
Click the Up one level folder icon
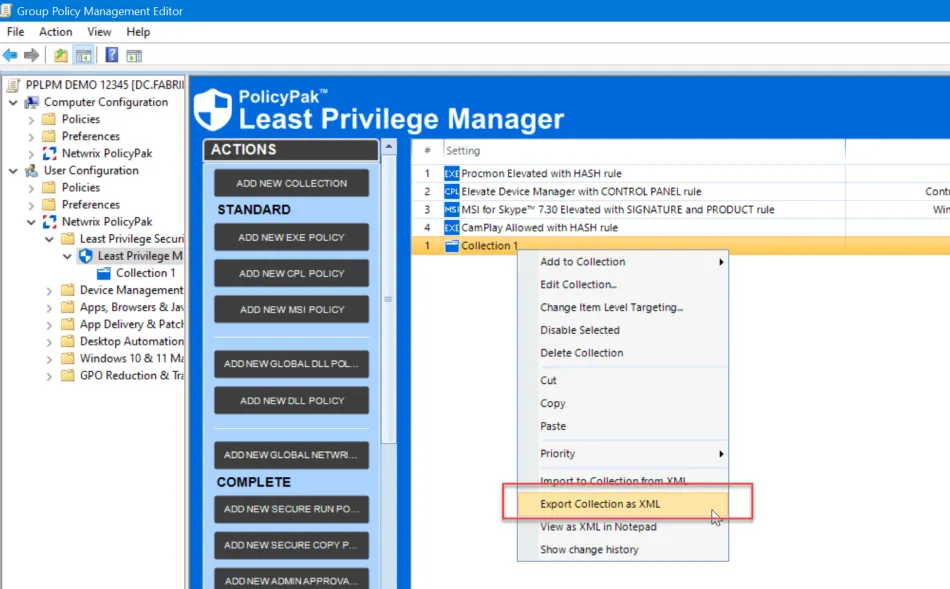coord(61,55)
